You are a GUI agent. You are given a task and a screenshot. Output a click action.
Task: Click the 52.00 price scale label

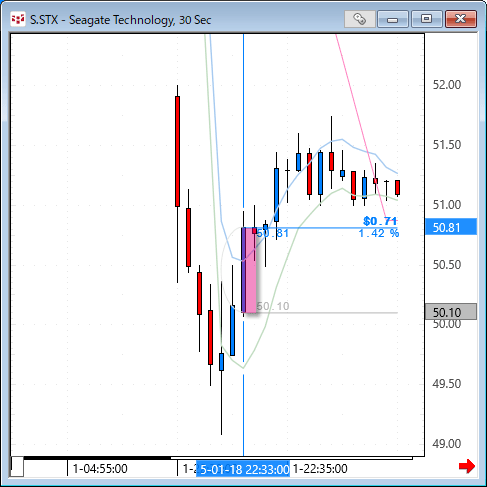tap(447, 85)
